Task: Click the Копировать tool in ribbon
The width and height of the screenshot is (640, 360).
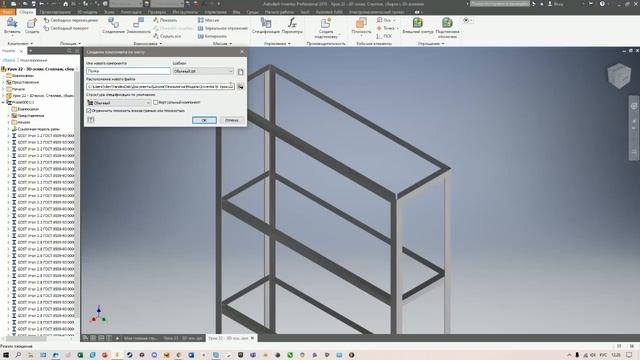Action: tap(212, 36)
